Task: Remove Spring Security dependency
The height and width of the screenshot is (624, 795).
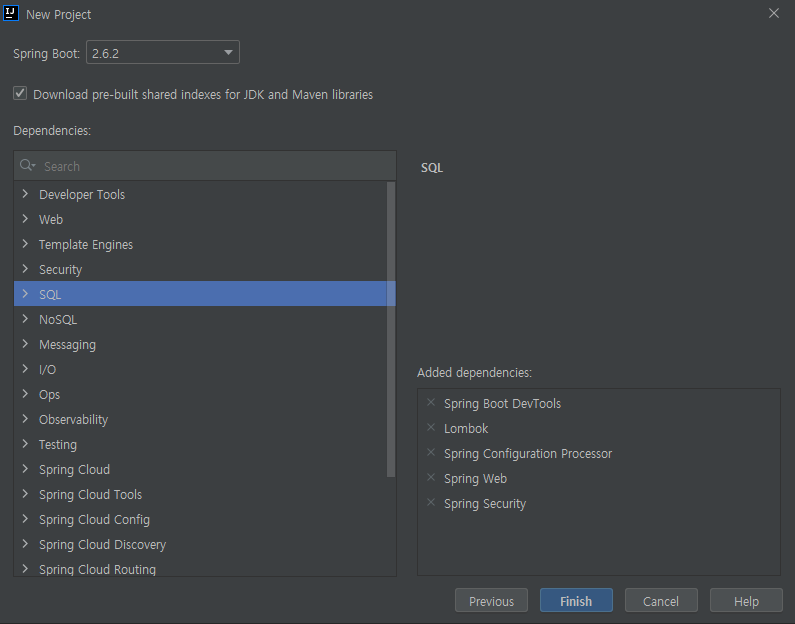Action: (x=431, y=502)
